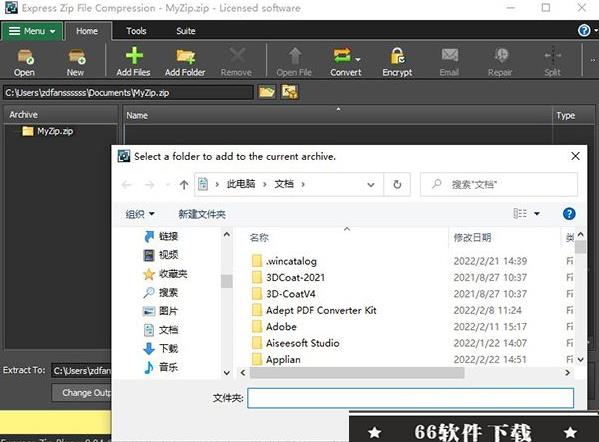The height and width of the screenshot is (442, 599).
Task: Open the 组织 dropdown menu
Action: pyautogui.click(x=140, y=214)
